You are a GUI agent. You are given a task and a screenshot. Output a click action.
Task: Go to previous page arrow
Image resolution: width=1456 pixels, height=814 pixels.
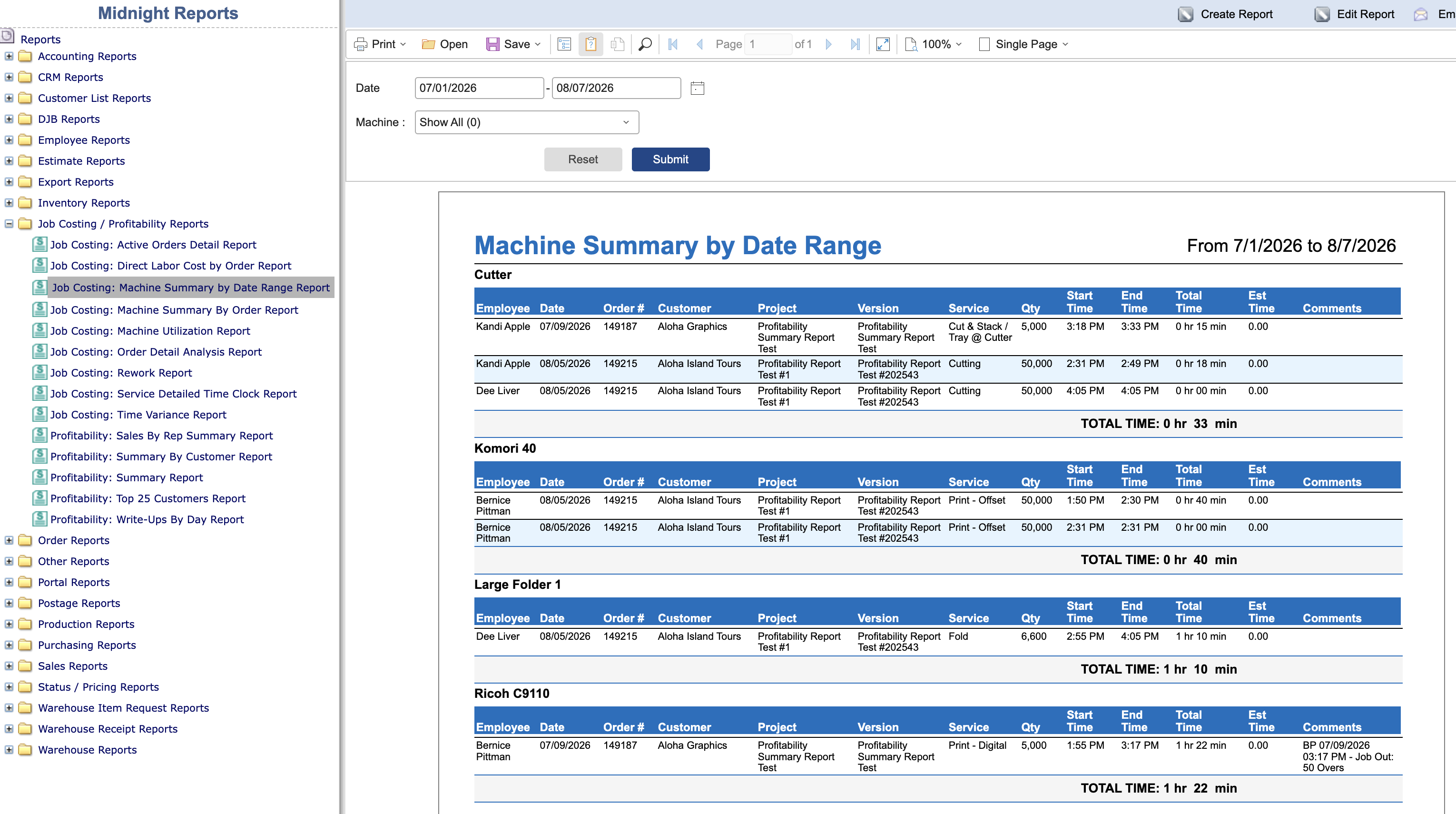[x=699, y=44]
